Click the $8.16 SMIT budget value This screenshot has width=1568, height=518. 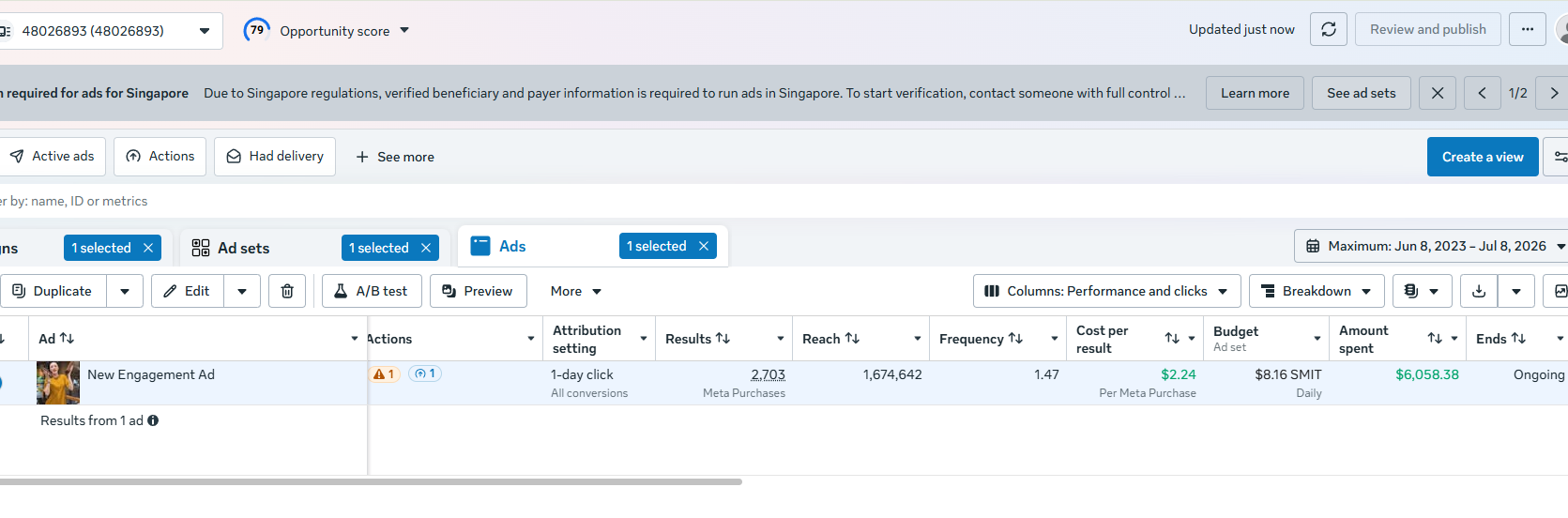[1288, 374]
